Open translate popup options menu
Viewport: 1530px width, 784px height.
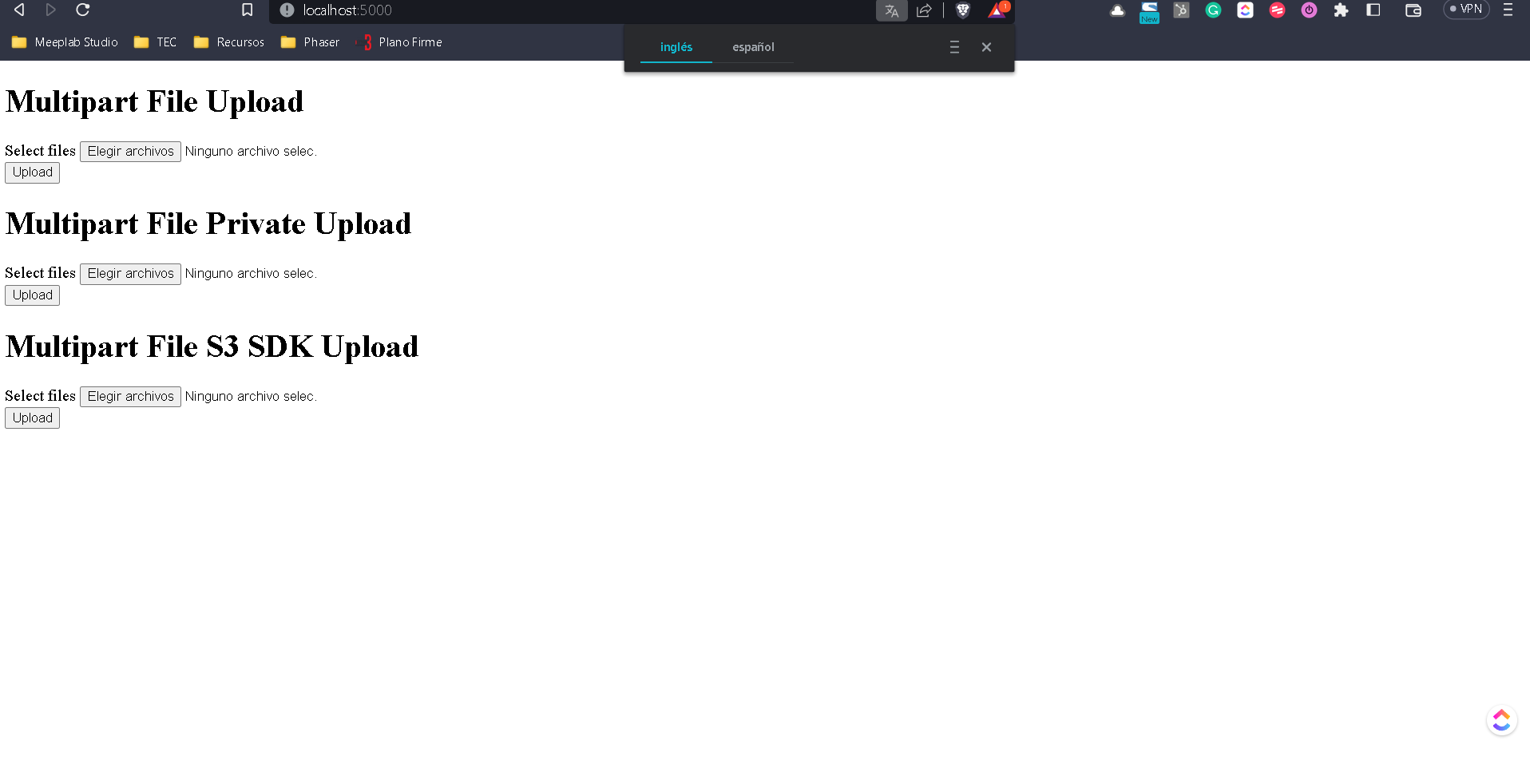[954, 47]
